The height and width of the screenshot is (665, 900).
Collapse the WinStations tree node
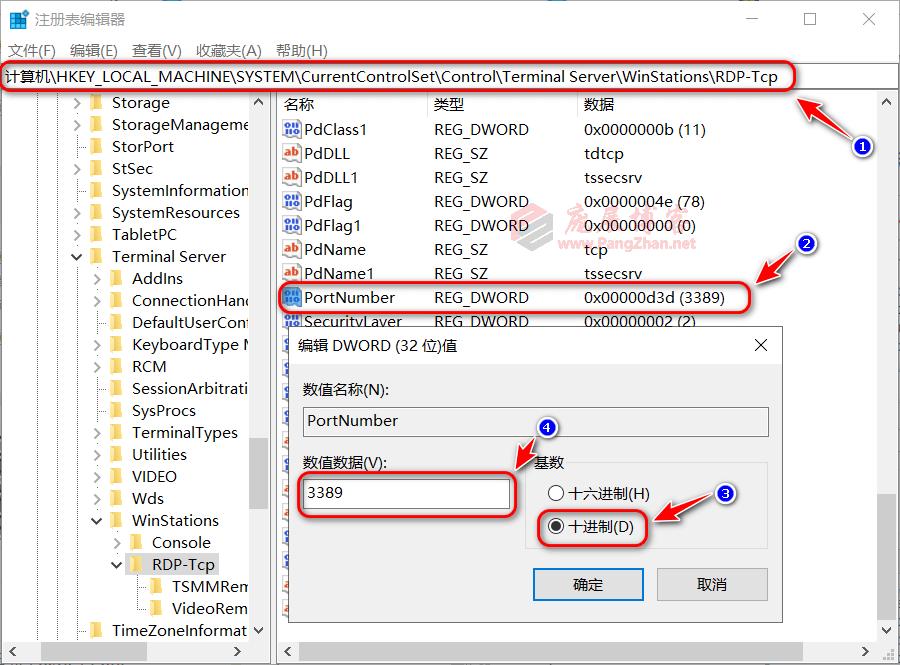97,520
